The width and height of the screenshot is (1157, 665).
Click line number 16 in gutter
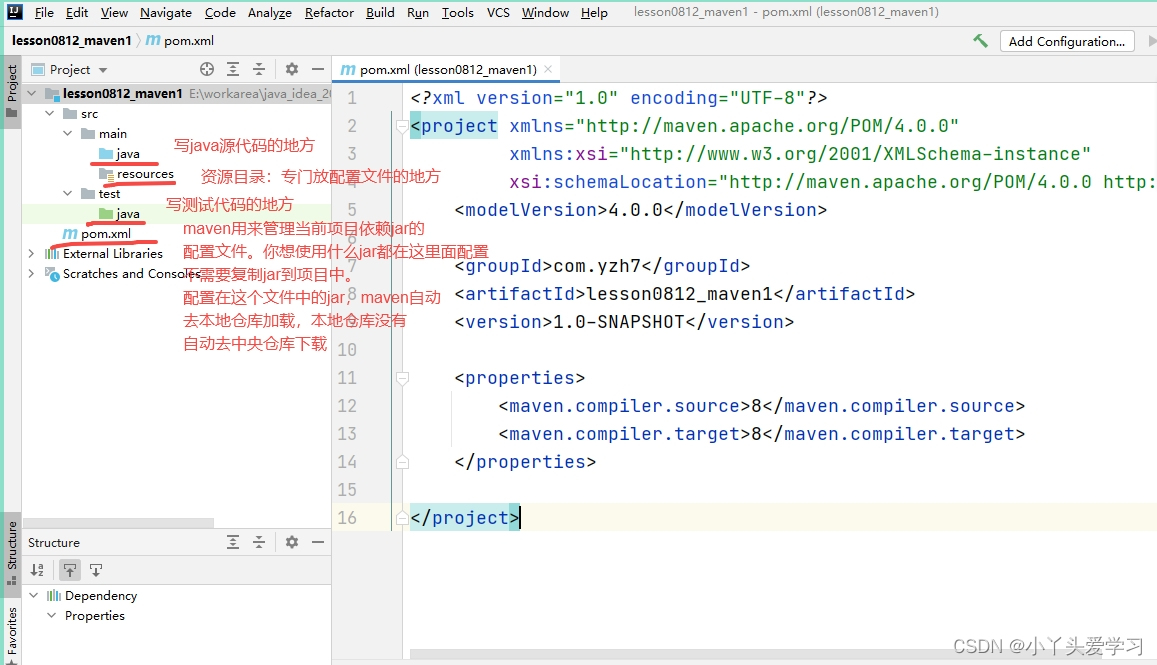(x=347, y=518)
